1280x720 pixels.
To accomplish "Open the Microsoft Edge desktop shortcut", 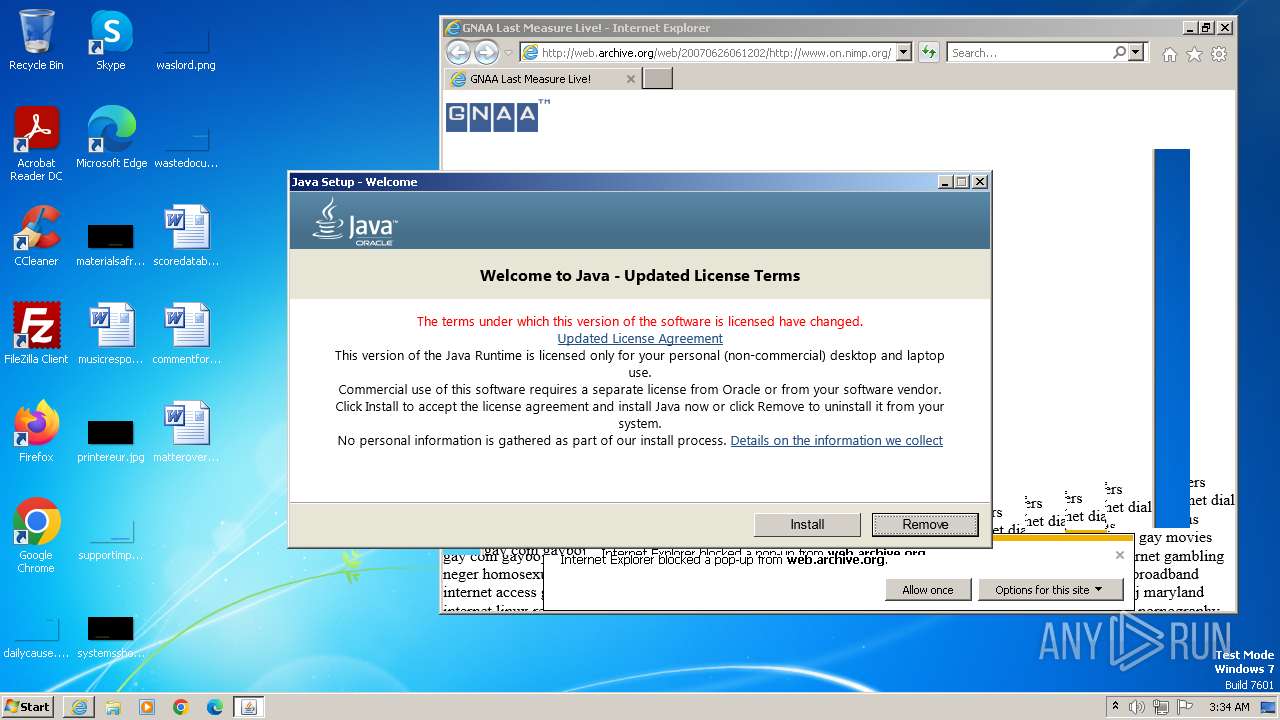I will [111, 138].
